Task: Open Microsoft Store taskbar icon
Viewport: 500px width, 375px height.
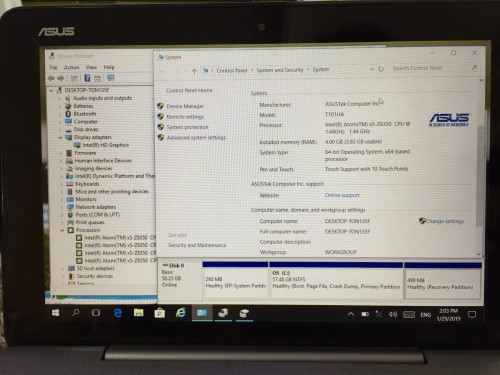Action: click(x=160, y=313)
